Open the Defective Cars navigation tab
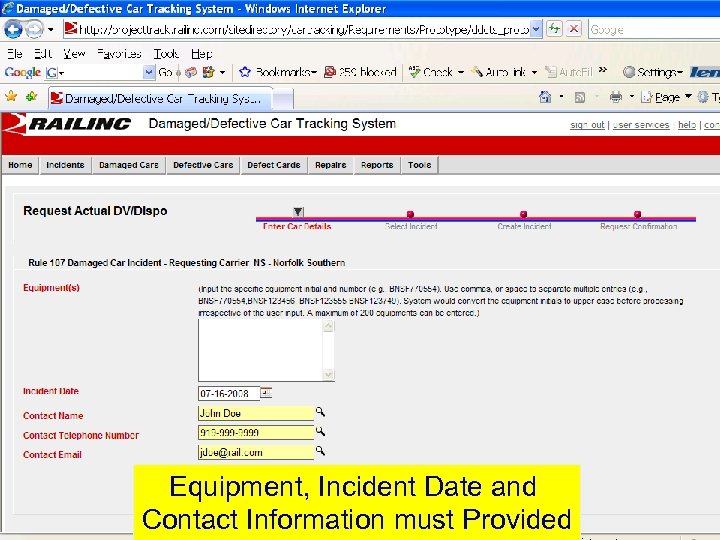720x540 pixels. (203, 165)
